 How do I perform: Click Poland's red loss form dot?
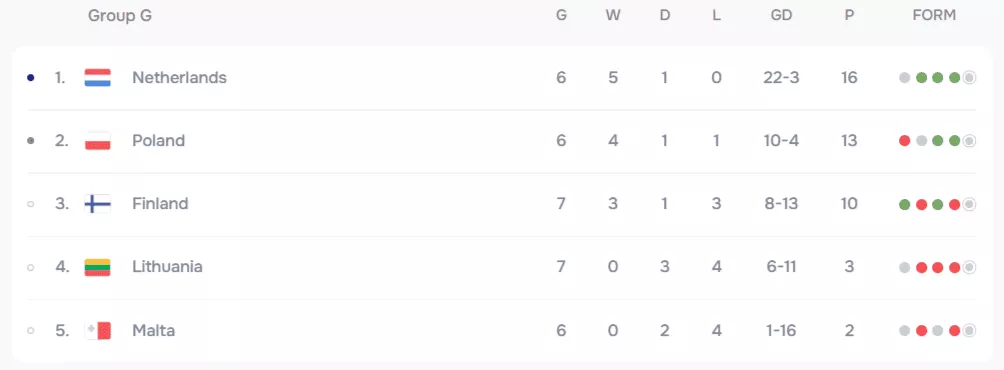tap(904, 141)
